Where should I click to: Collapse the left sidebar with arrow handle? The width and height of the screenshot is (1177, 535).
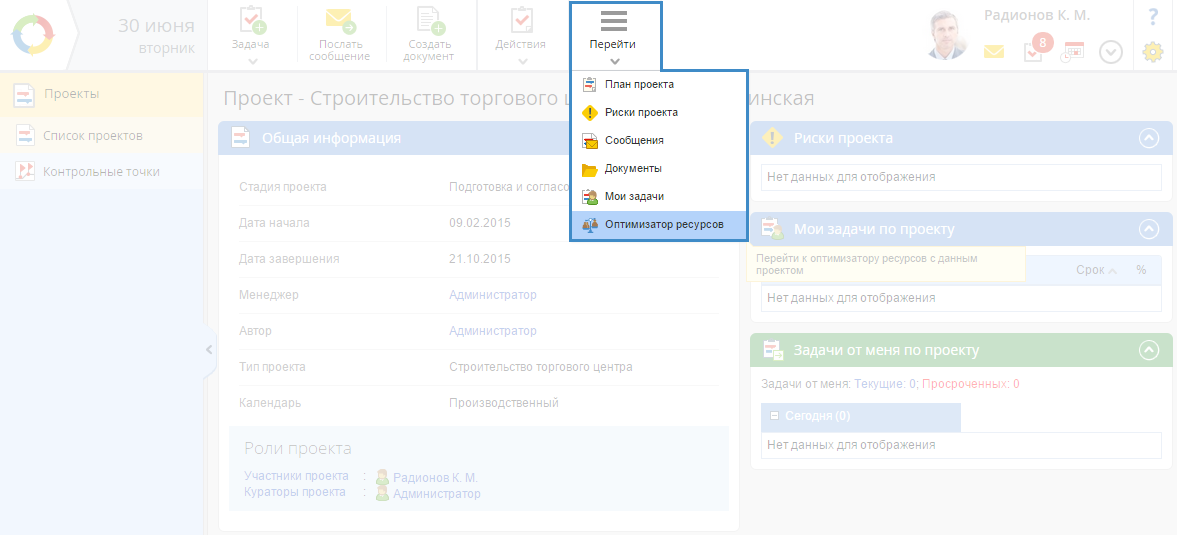point(209,349)
